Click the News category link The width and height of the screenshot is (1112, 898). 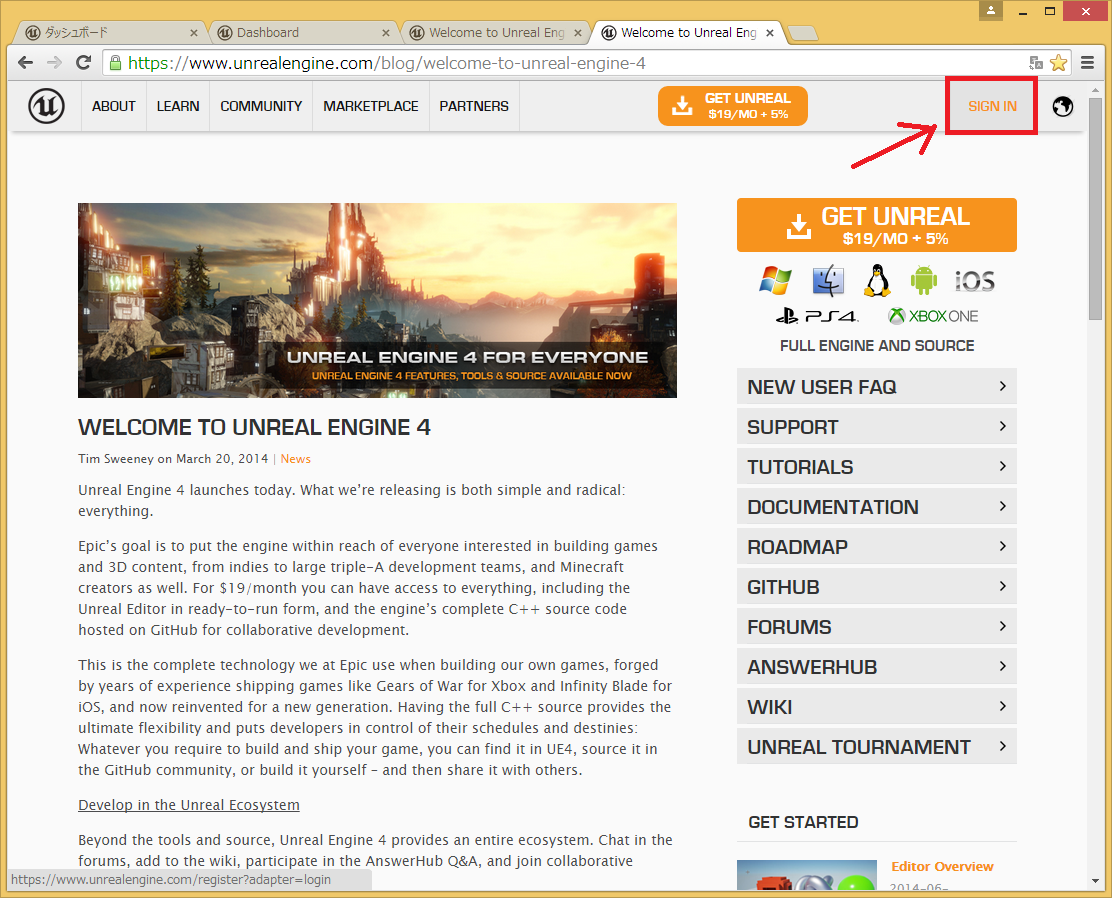tap(296, 459)
